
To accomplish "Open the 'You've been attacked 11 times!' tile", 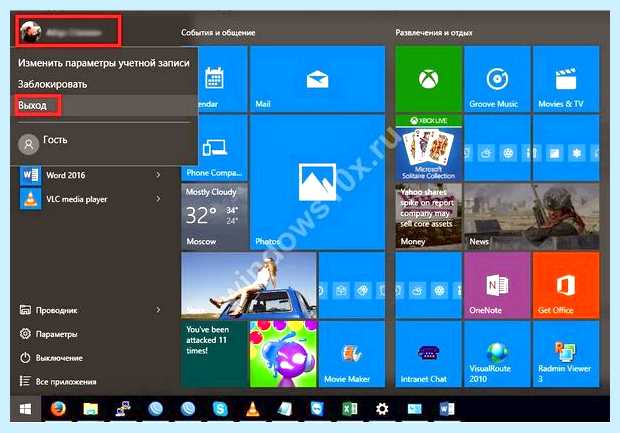I will [214, 354].
